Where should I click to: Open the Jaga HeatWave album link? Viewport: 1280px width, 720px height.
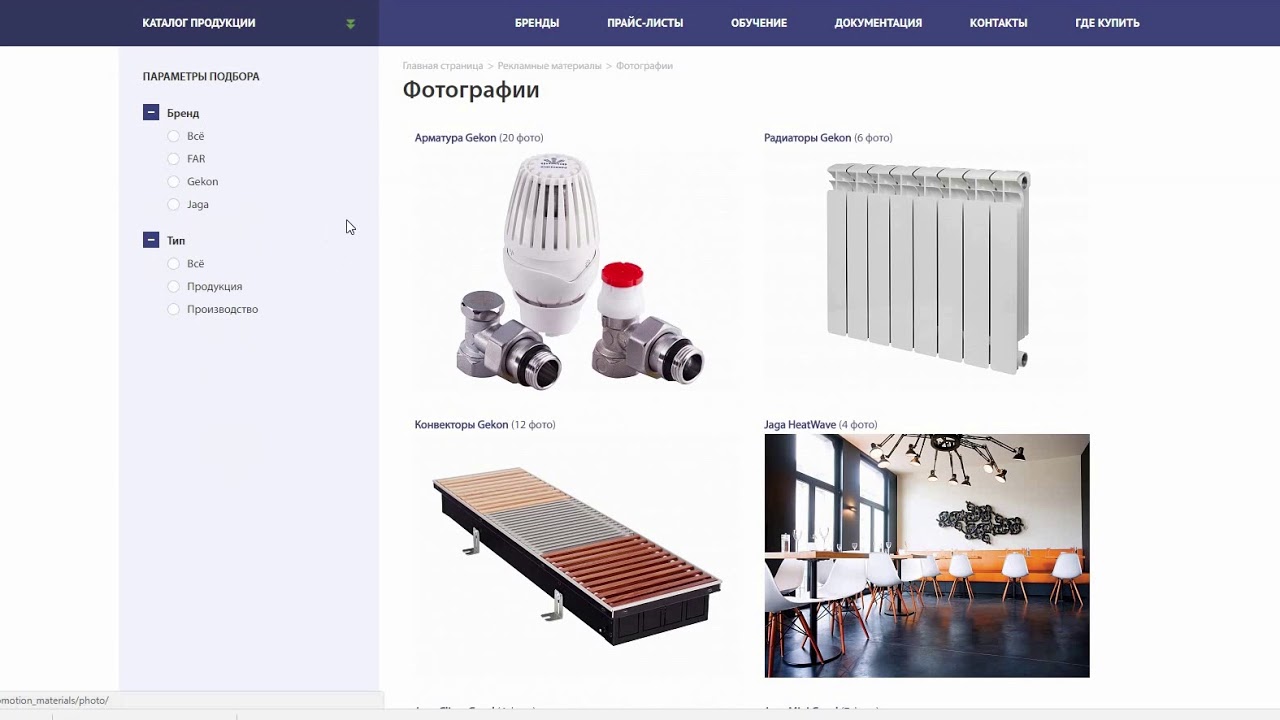[800, 425]
